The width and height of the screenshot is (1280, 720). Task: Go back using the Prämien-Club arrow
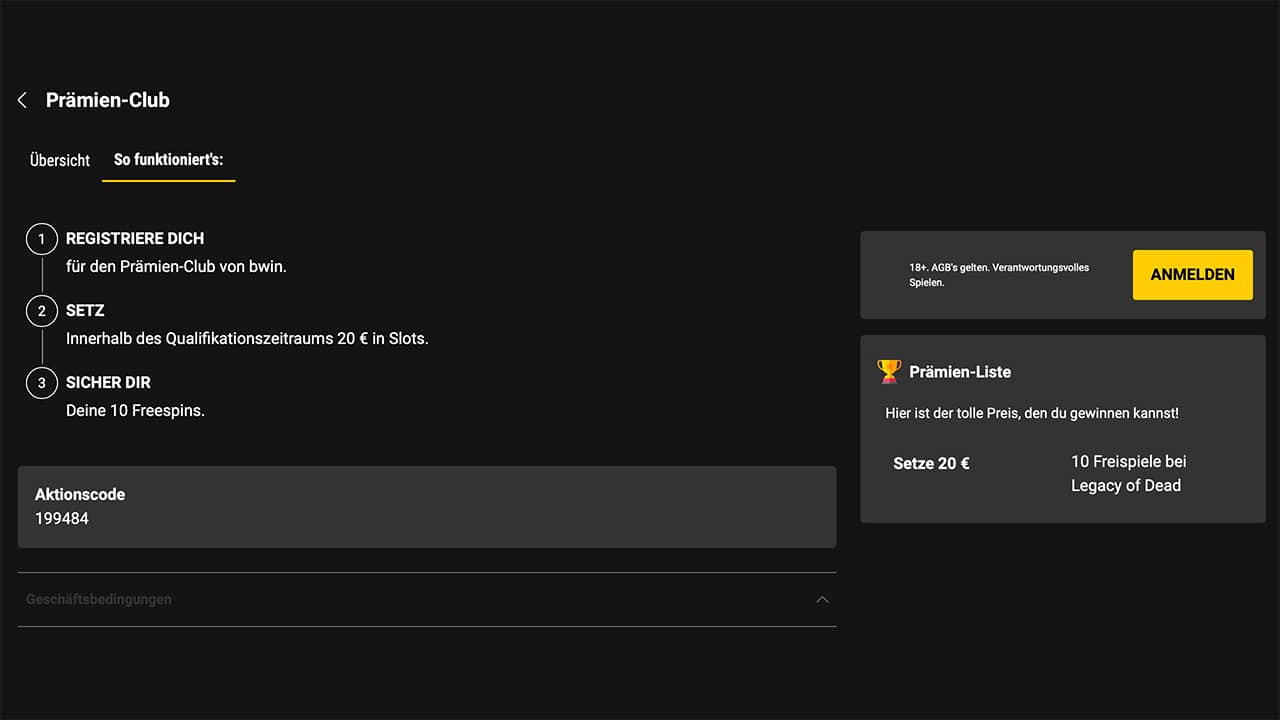tap(22, 100)
